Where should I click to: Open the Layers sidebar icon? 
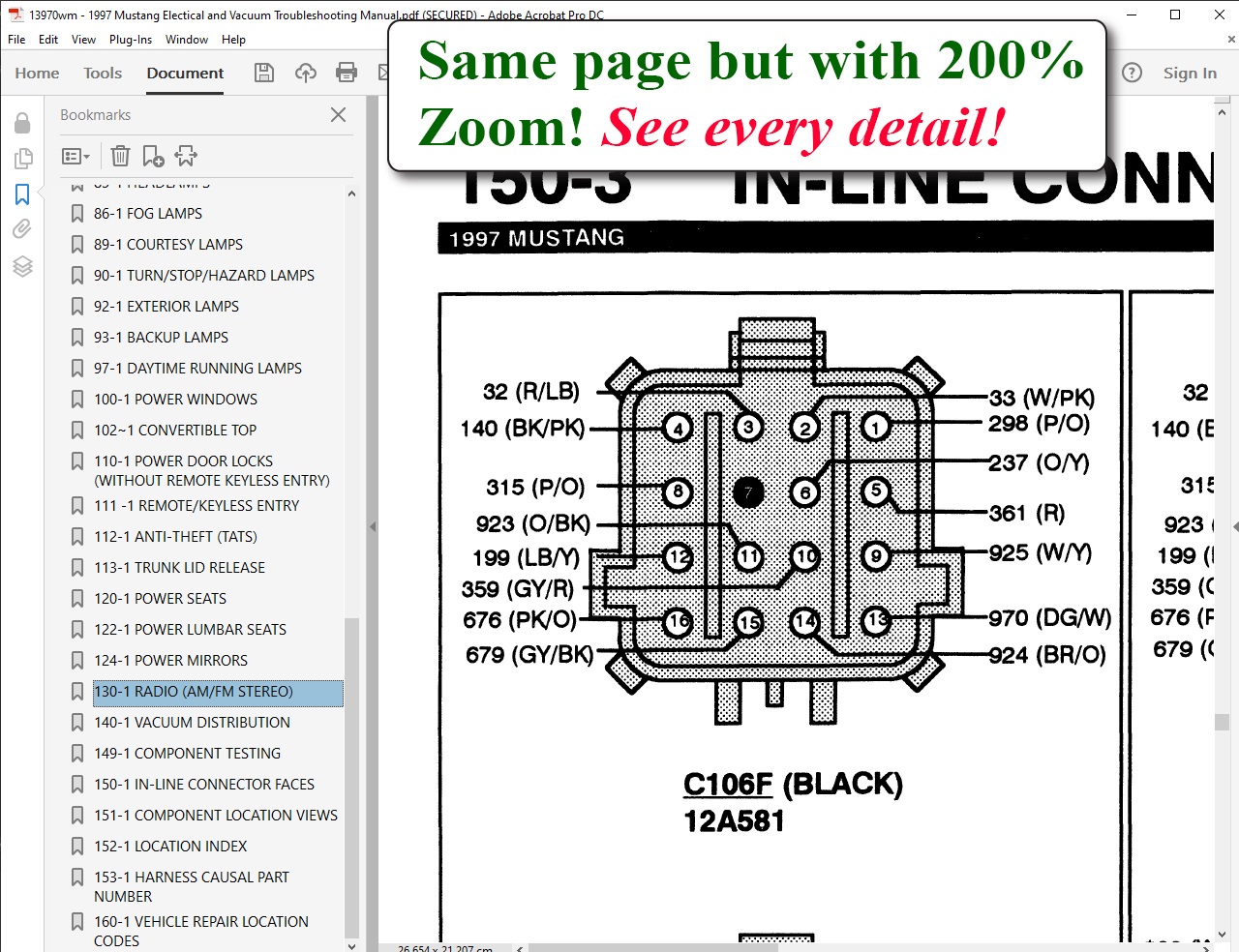point(23,266)
